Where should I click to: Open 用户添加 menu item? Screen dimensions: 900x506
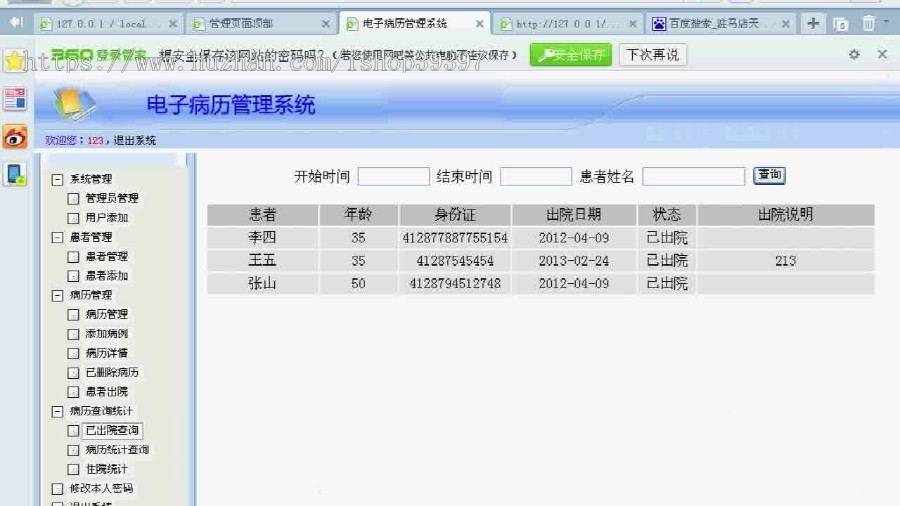(107, 217)
